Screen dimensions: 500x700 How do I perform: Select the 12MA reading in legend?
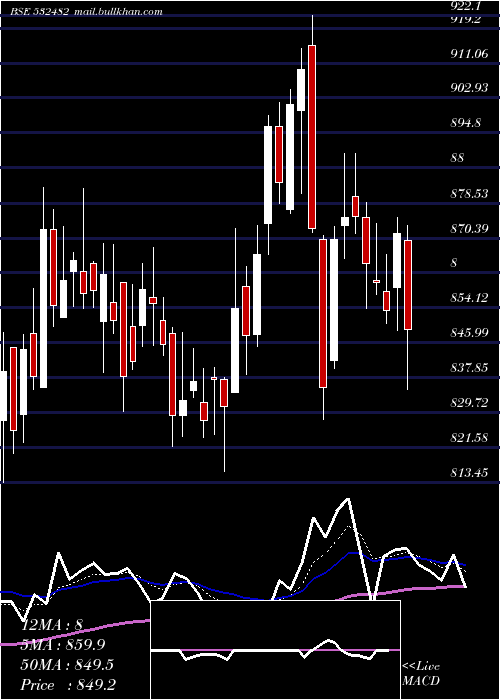52,625
